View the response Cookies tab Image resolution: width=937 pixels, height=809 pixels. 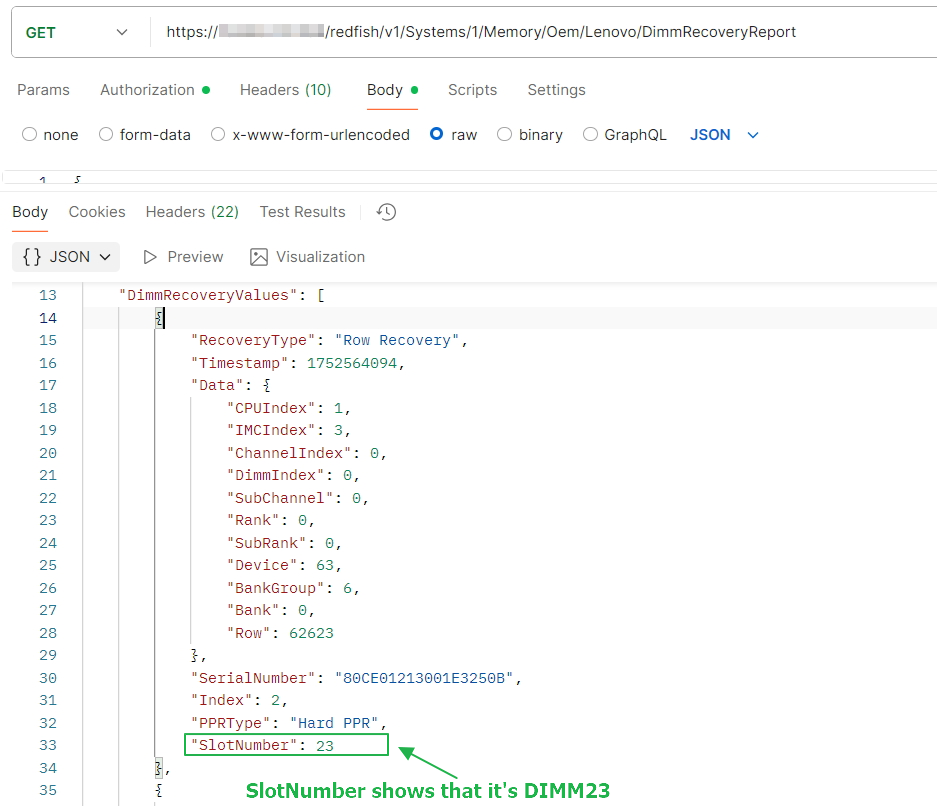(97, 212)
